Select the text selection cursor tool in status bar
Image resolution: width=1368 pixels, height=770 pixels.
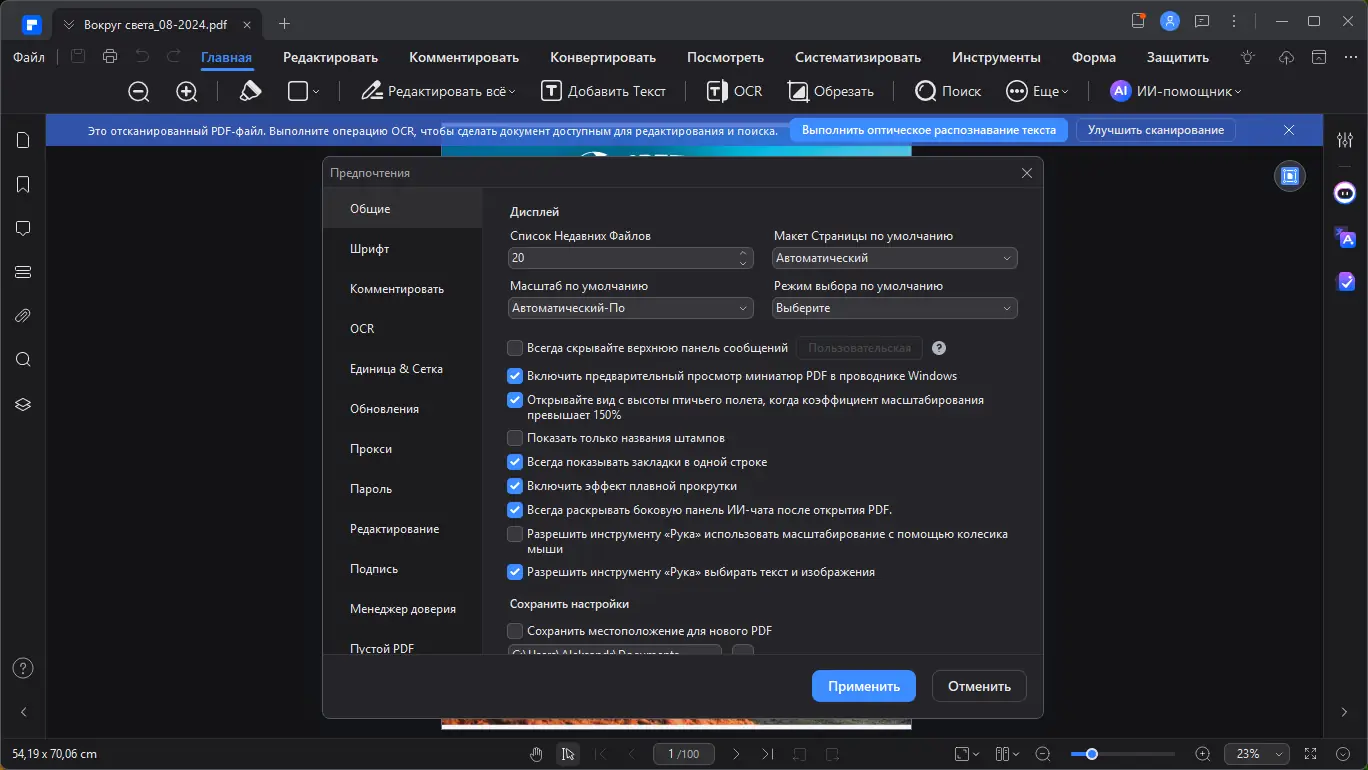tap(568, 754)
